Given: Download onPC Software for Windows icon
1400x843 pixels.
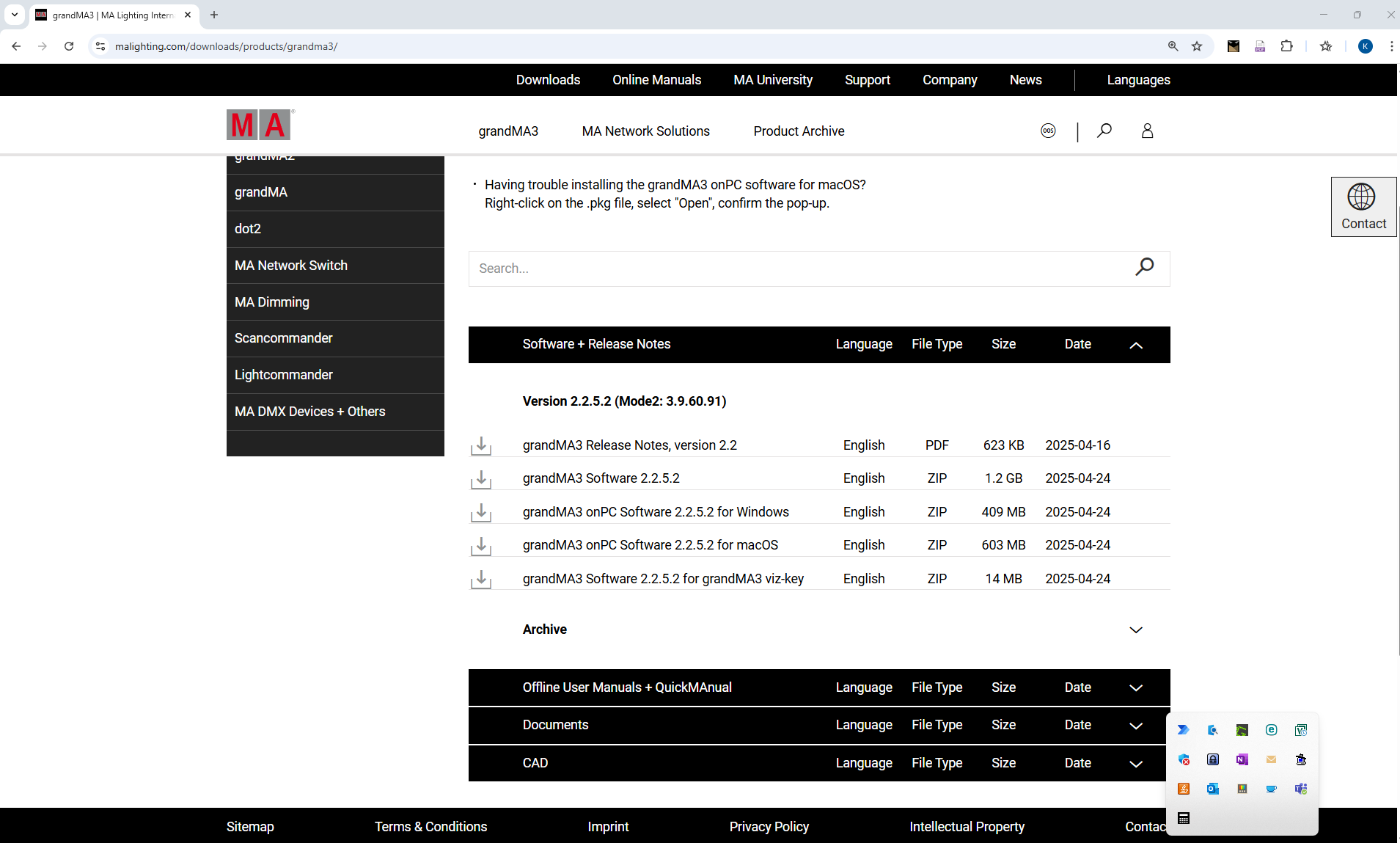Looking at the screenshot, I should point(481,512).
